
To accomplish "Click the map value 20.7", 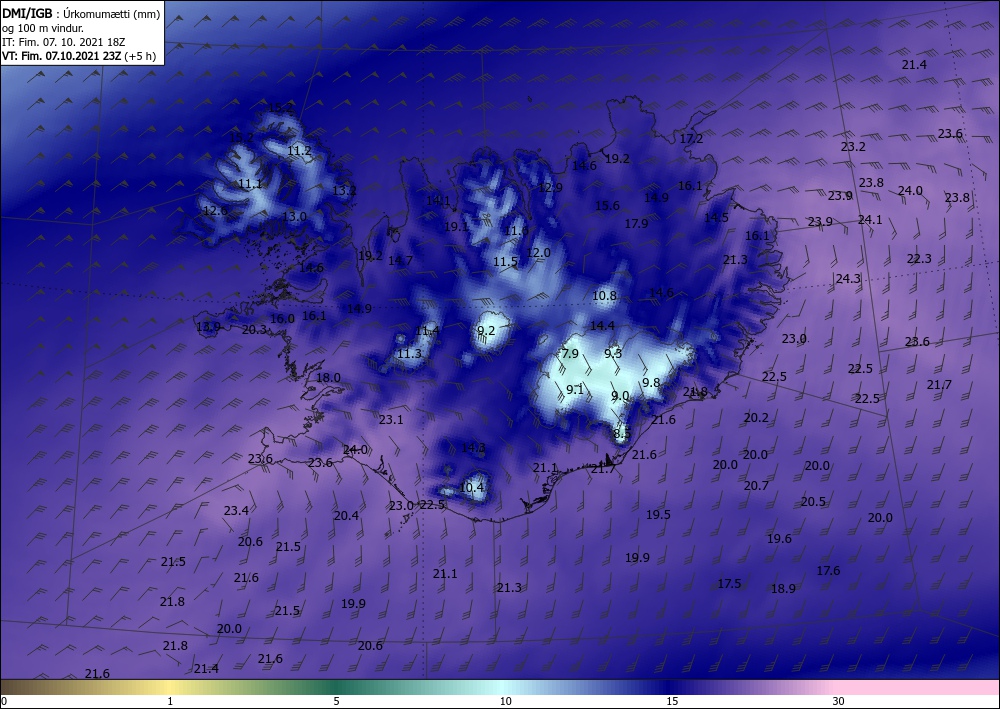I will click(x=756, y=486).
